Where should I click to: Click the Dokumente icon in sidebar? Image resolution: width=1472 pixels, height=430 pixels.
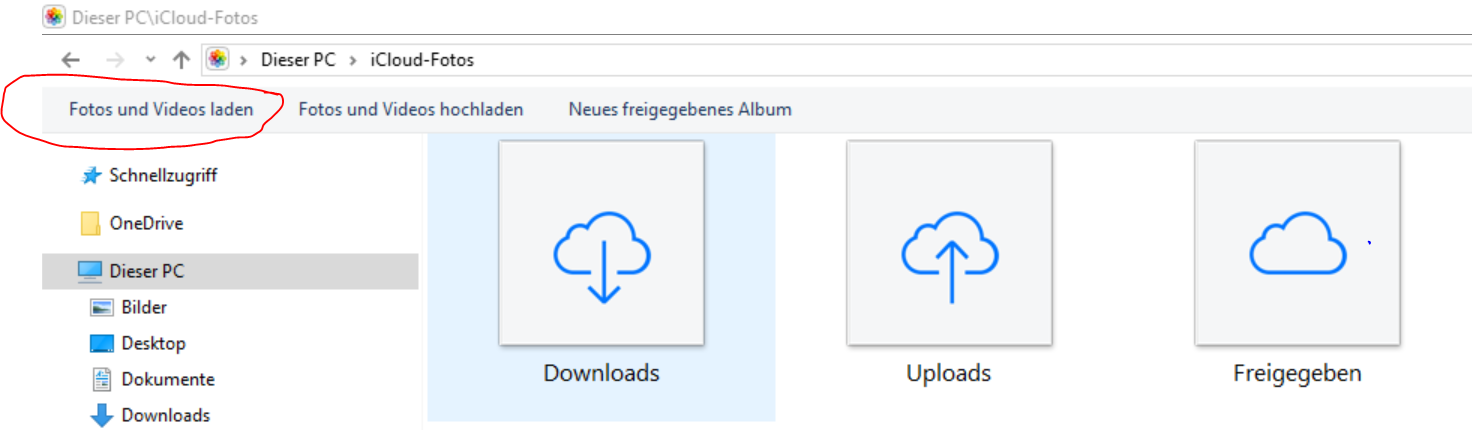point(102,380)
